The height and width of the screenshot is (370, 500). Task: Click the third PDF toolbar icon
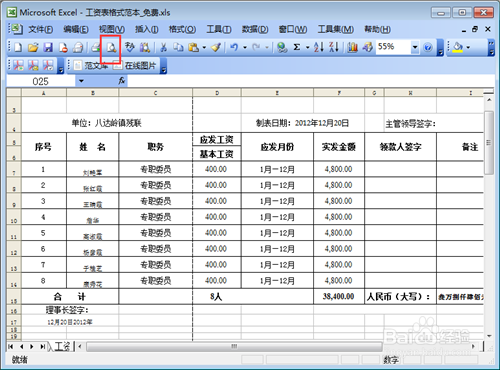click(x=48, y=66)
